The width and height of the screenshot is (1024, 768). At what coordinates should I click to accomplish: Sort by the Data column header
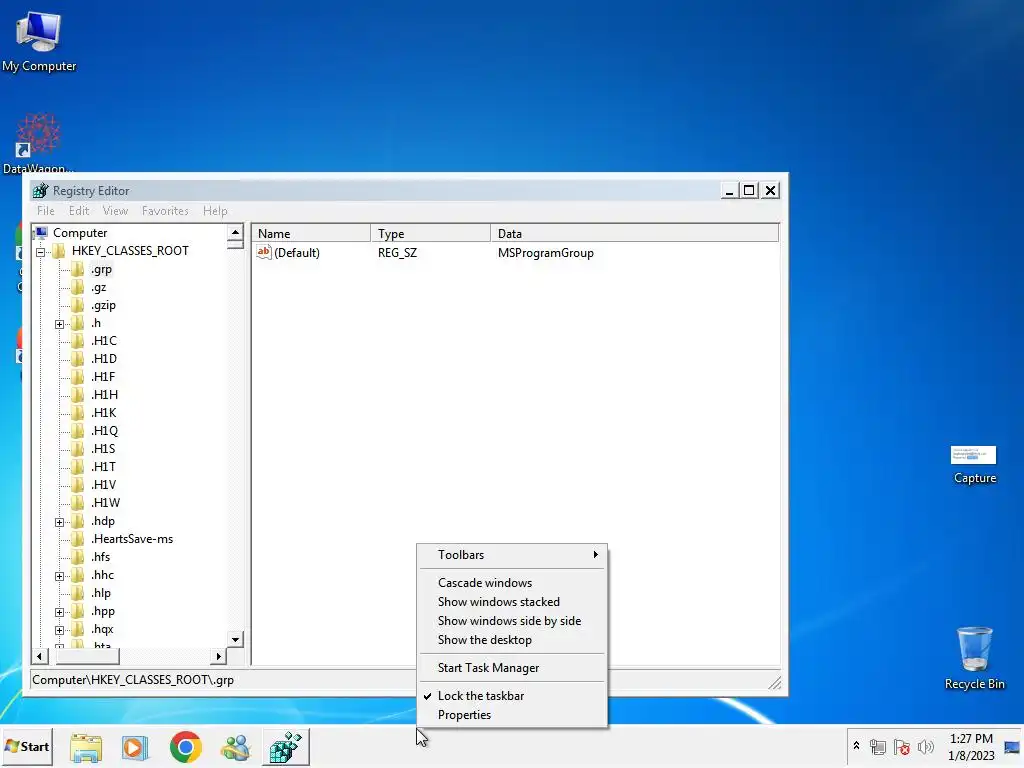tap(635, 233)
